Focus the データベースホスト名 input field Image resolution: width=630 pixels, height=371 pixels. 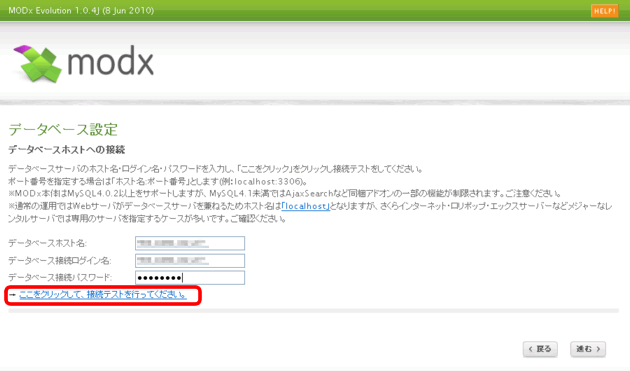(190, 243)
